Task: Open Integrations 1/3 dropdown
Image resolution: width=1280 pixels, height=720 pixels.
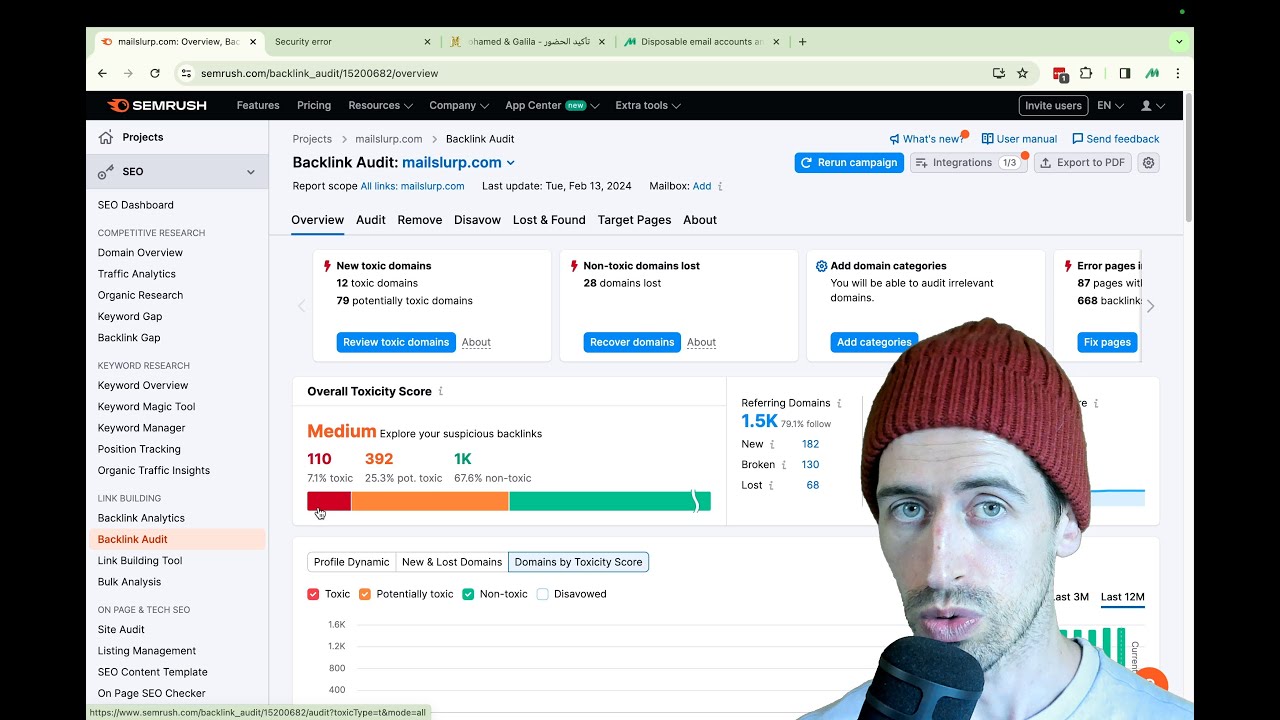Action: click(x=968, y=163)
